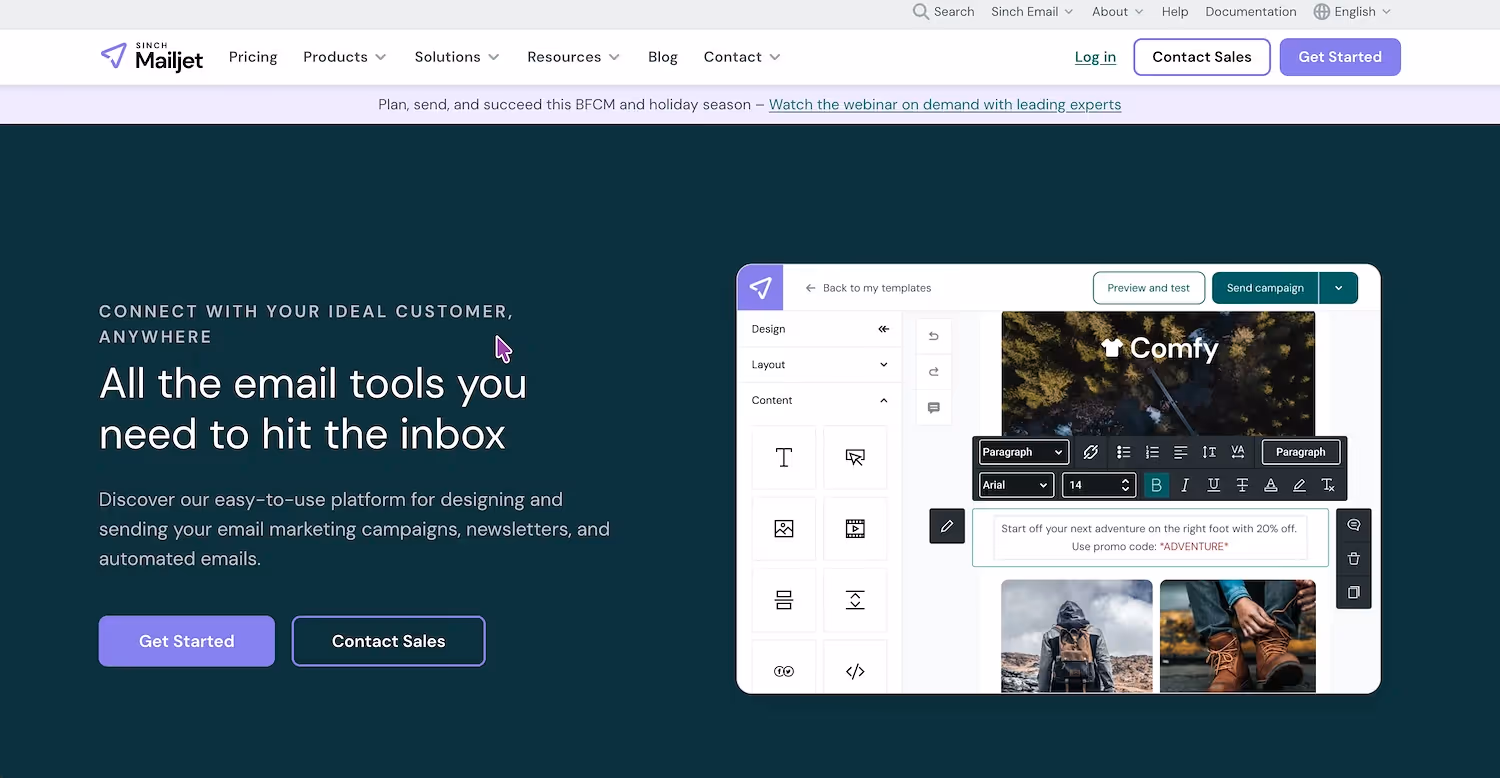Click the bulleted list icon
The width and height of the screenshot is (1500, 778).
(x=1124, y=452)
